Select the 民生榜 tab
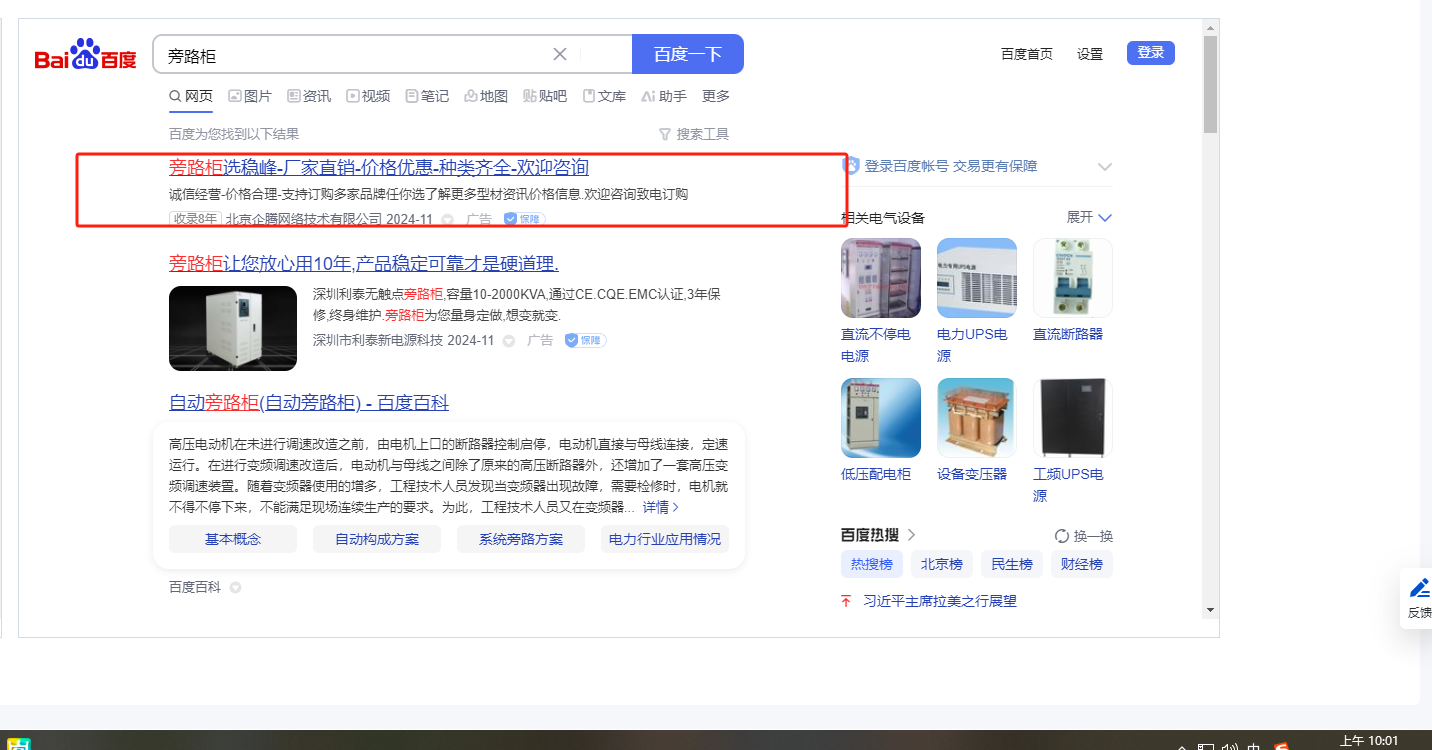This screenshot has width=1432, height=750. (x=1012, y=564)
